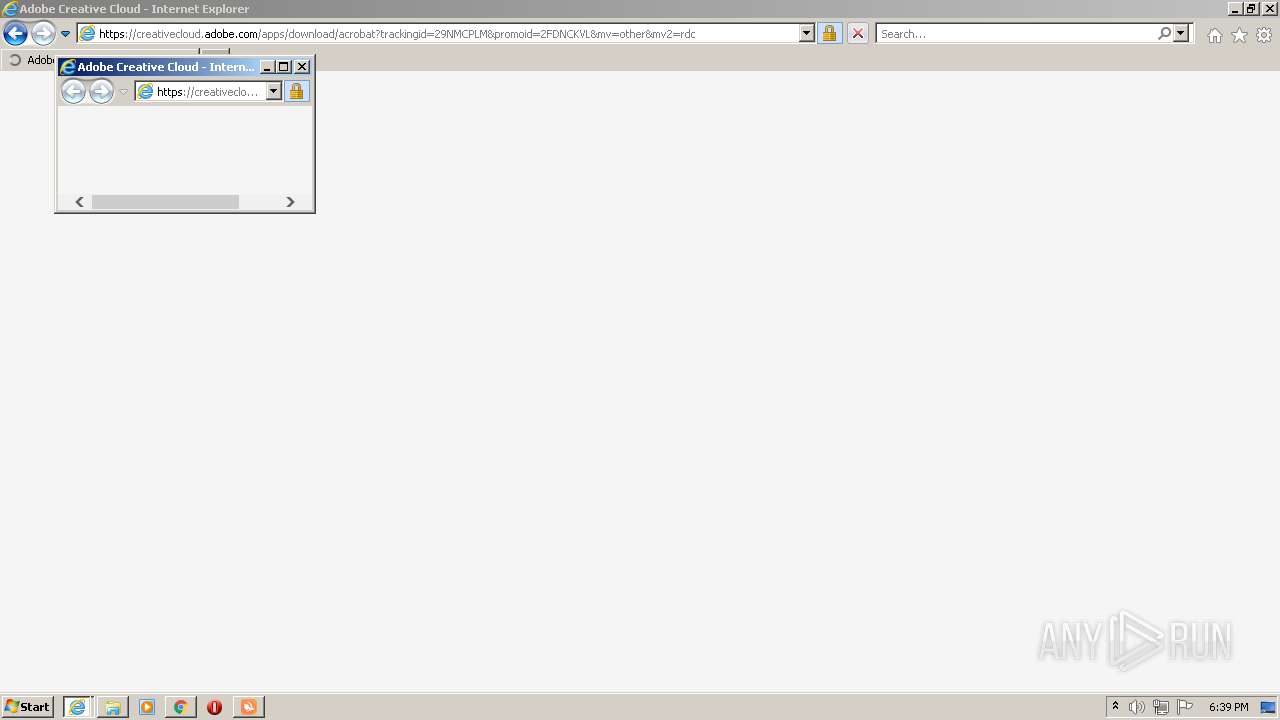1280x720 pixels.
Task: Click the IE logo in popup title bar
Action: tap(68, 67)
